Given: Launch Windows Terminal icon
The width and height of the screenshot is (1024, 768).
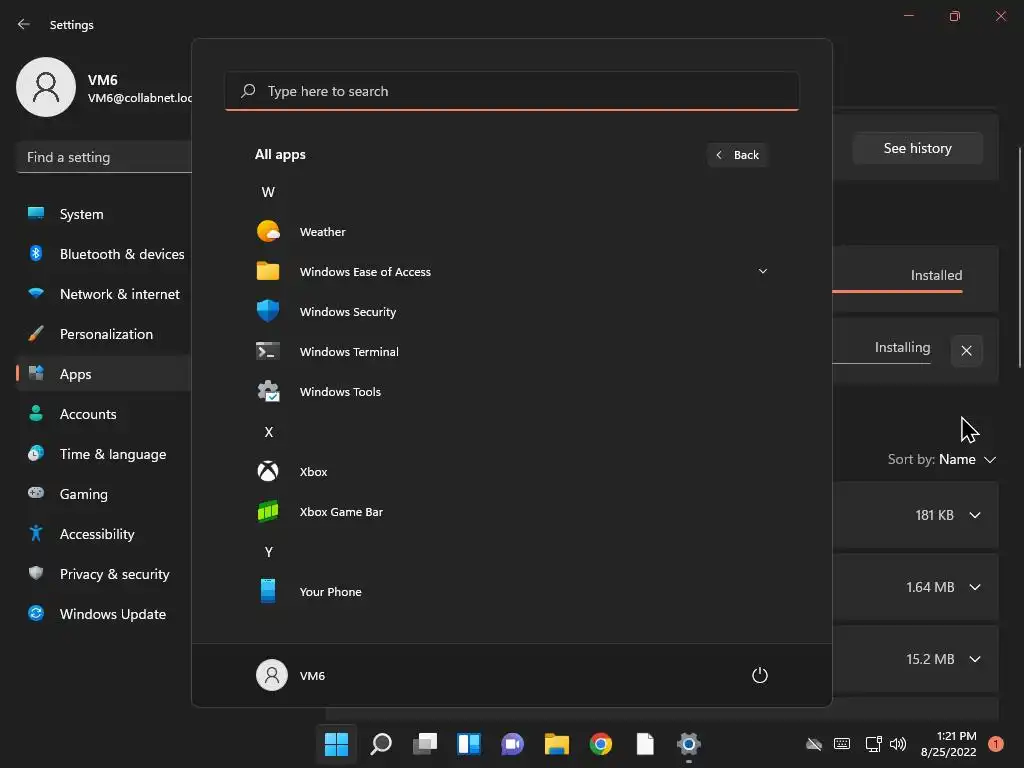Looking at the screenshot, I should click(268, 351).
